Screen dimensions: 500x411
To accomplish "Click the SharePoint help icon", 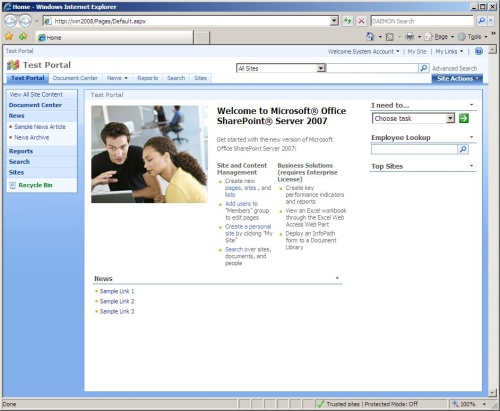I will (479, 51).
